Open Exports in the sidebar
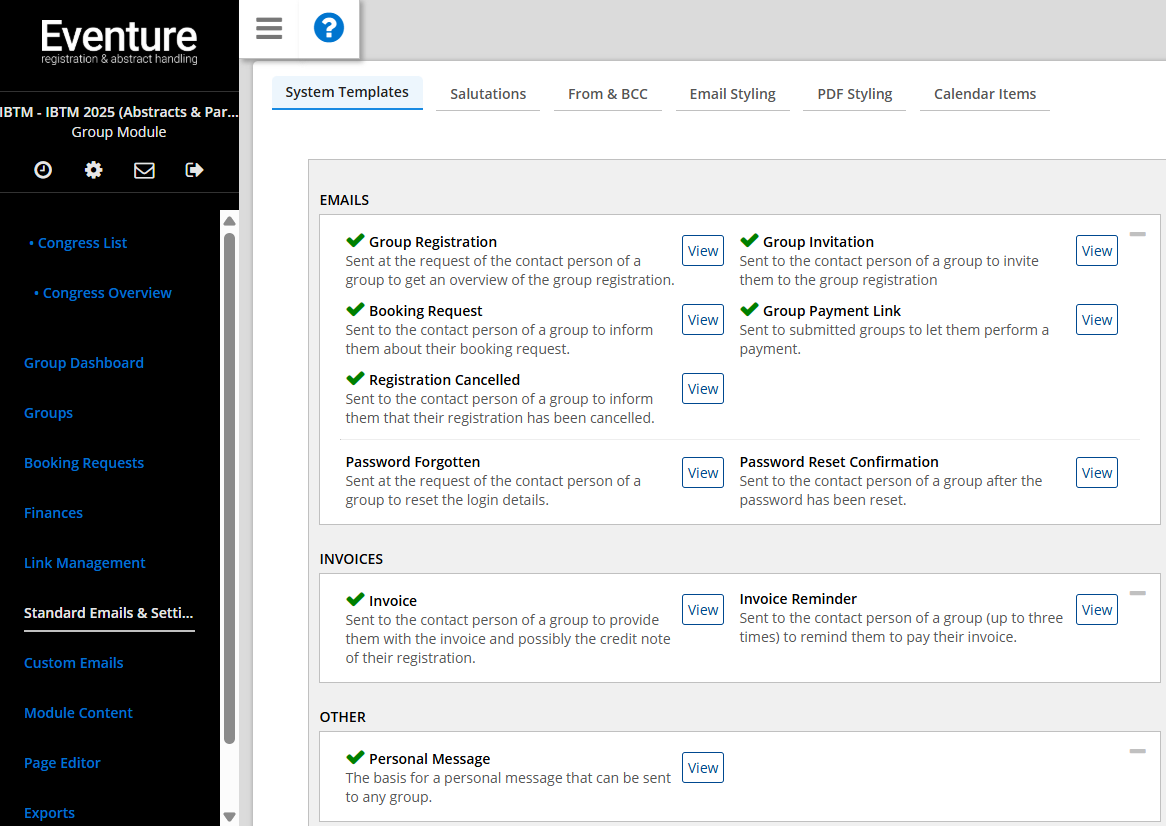Image resolution: width=1166 pixels, height=826 pixels. (x=49, y=813)
